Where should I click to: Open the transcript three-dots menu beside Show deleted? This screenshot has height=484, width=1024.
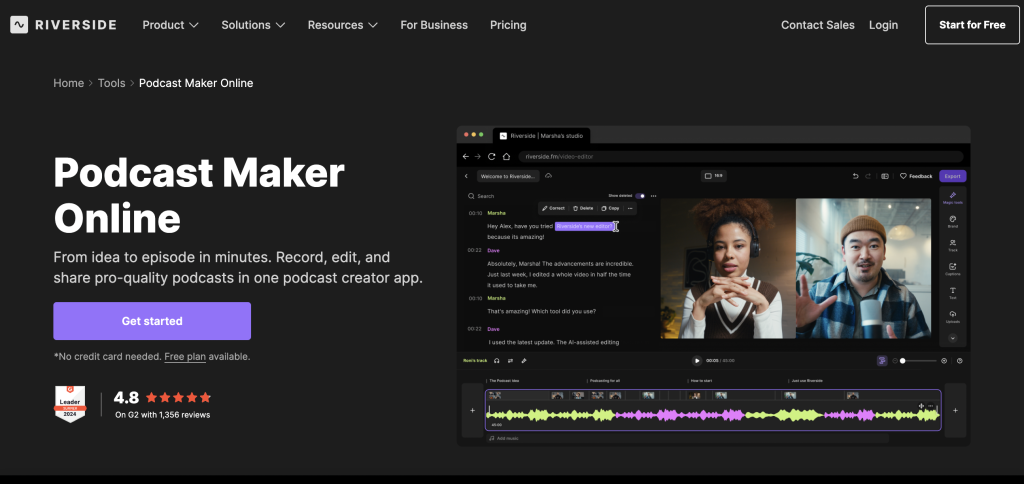653,196
